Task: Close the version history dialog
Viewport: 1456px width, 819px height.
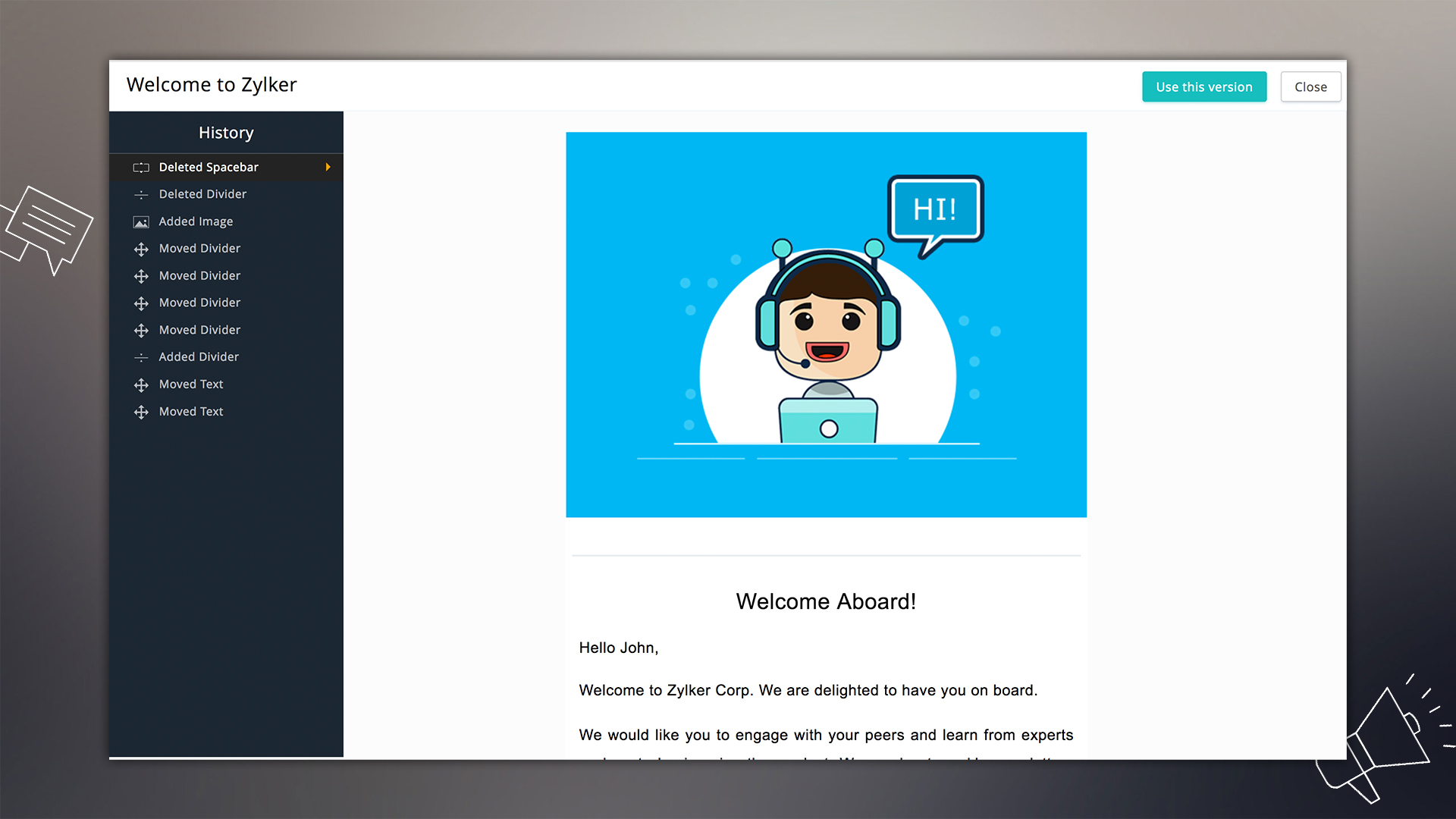Action: 1310,86
